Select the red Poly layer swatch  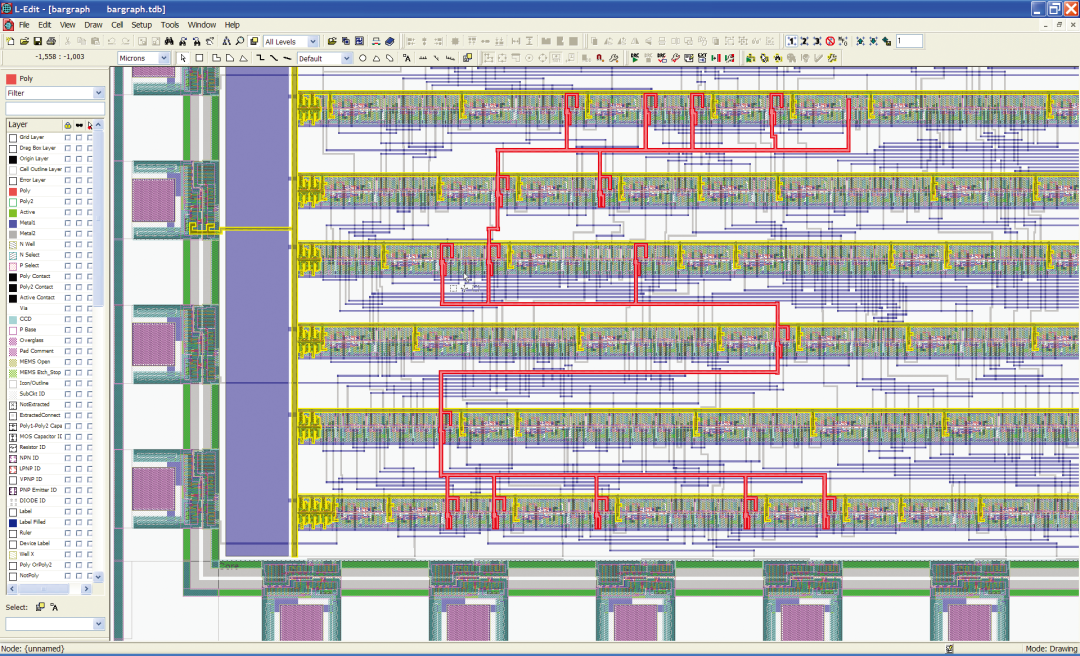pyautogui.click(x=13, y=191)
